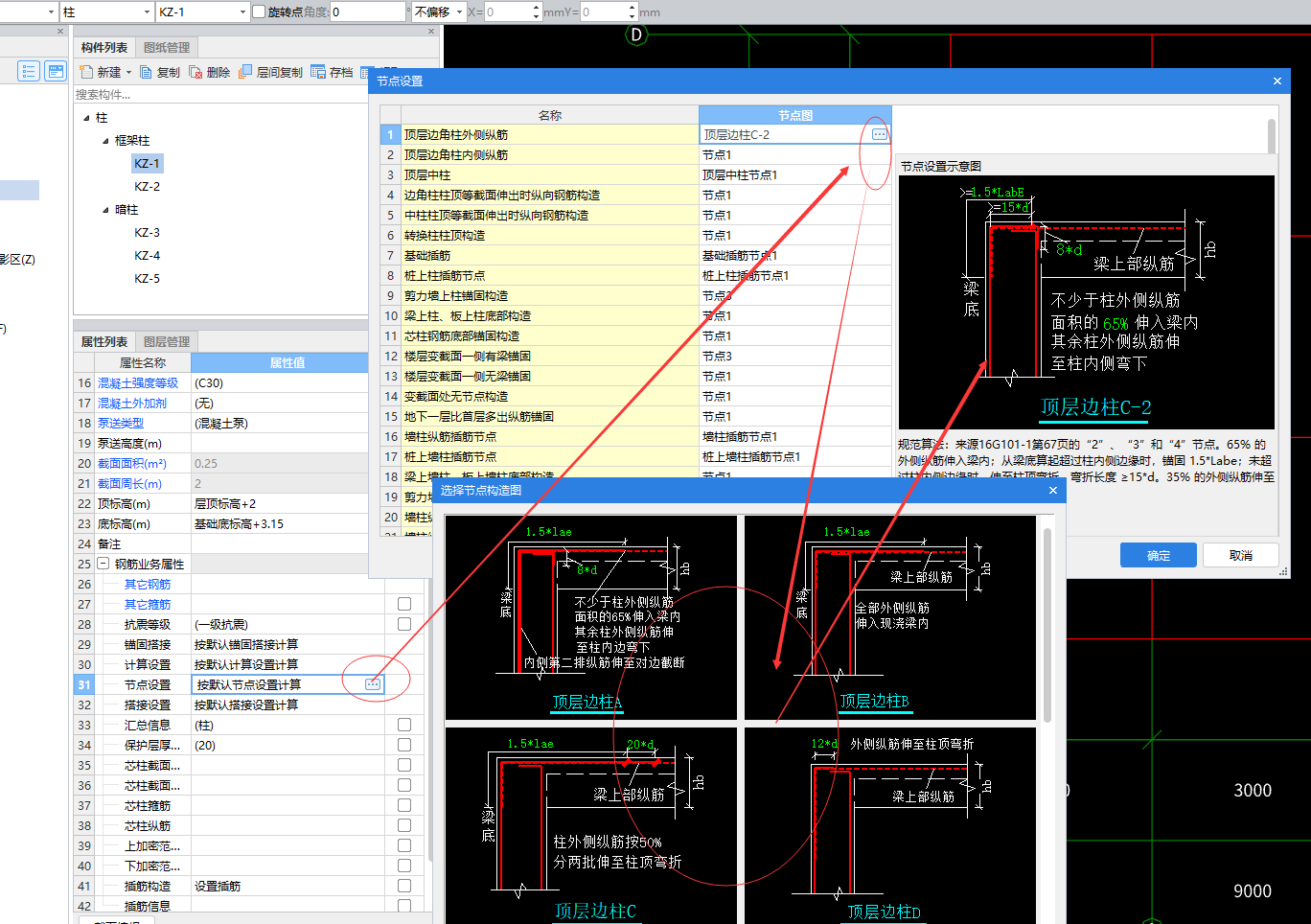This screenshot has width=1311, height=924.
Task: Close the 构件列表 panel with its X
Action: pyautogui.click(x=431, y=32)
